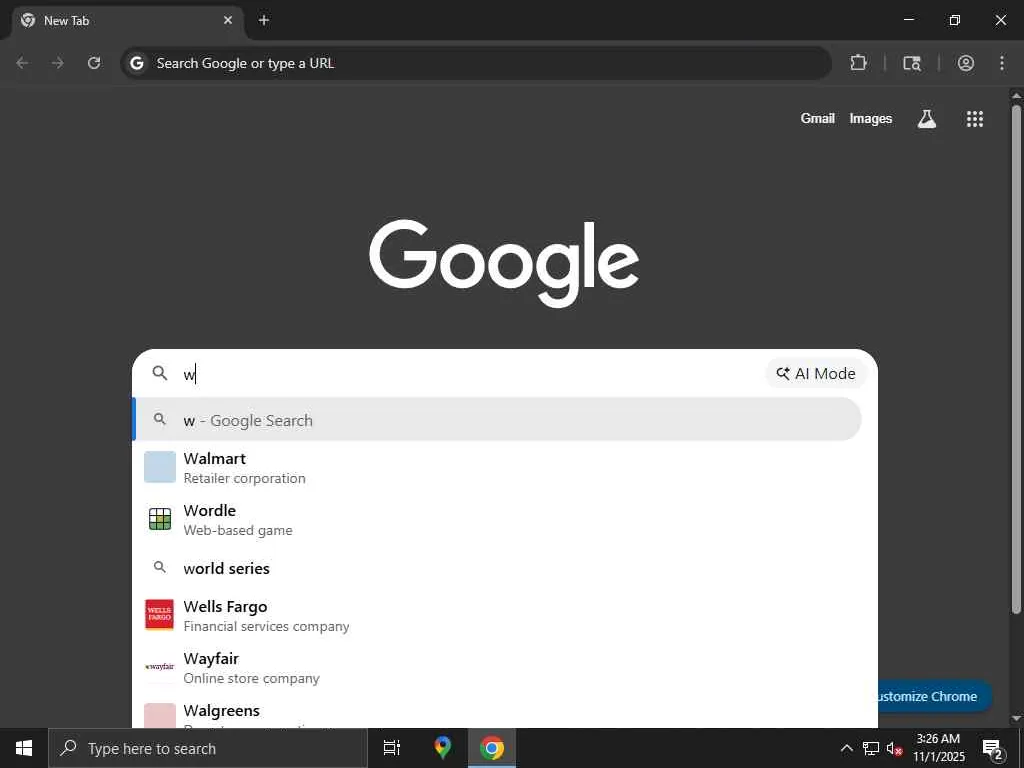Click the Google logo
The image size is (1024, 768).
point(504,263)
